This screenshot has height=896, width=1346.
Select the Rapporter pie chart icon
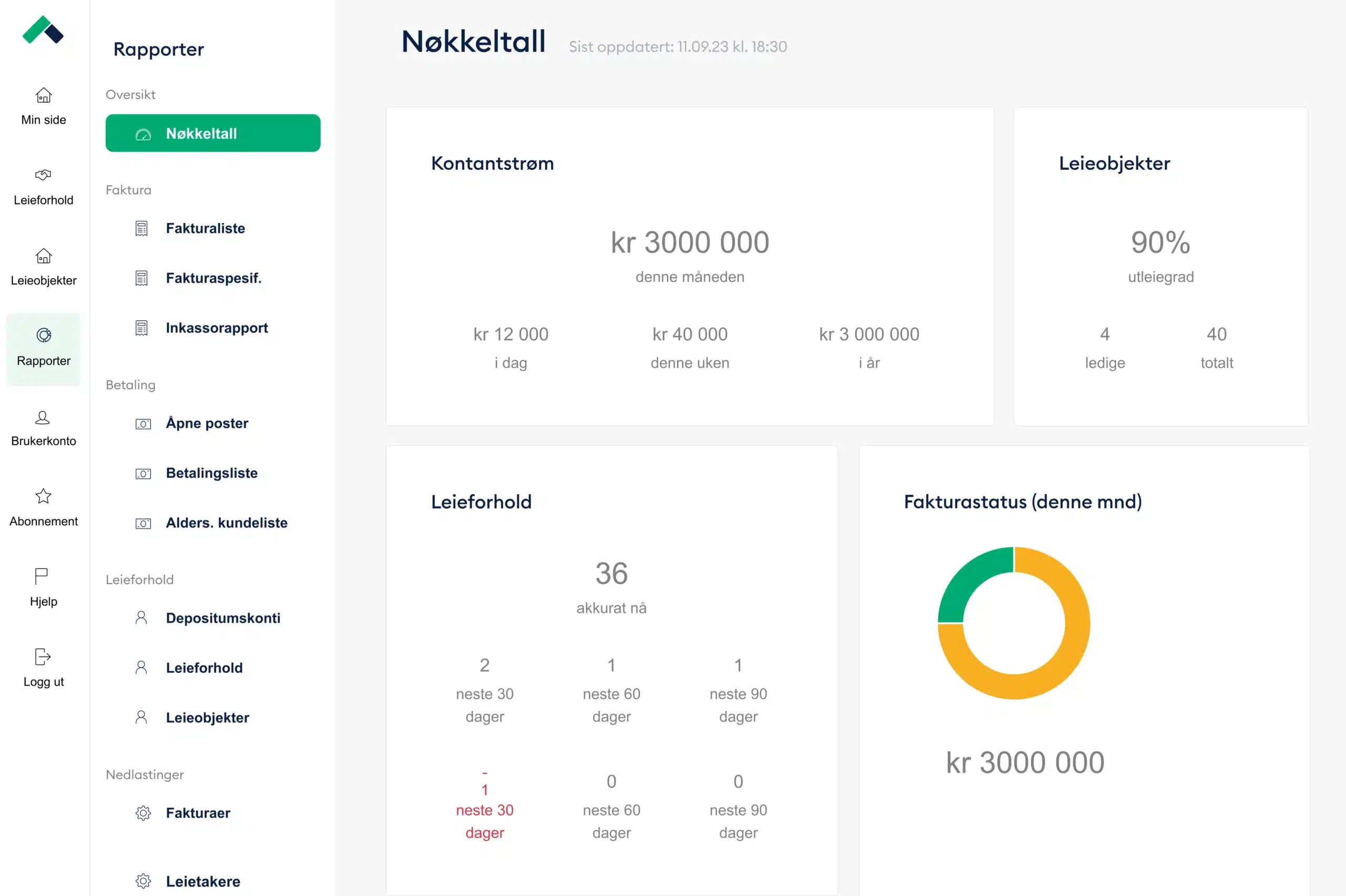tap(44, 335)
